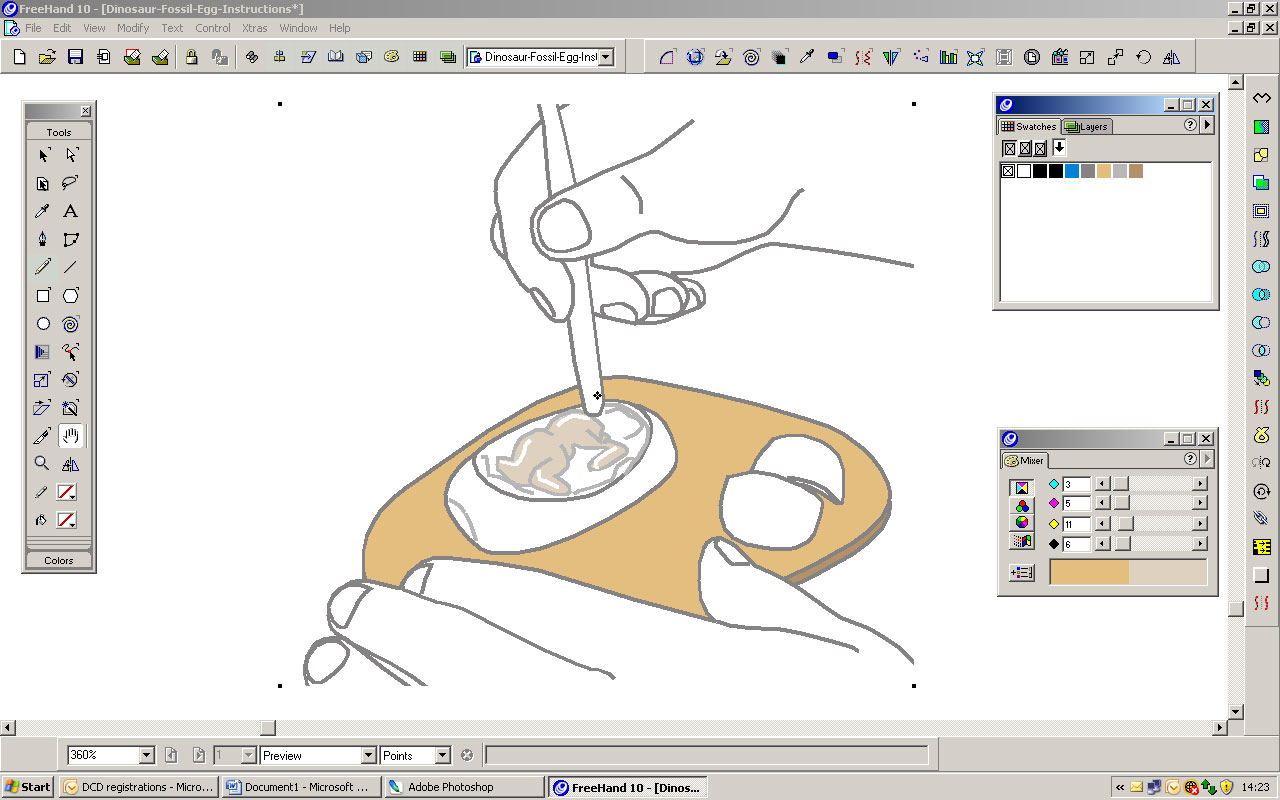Toggle the stroke selector in Swatches panel
Screen dimensions: 1280x800
click(1025, 149)
